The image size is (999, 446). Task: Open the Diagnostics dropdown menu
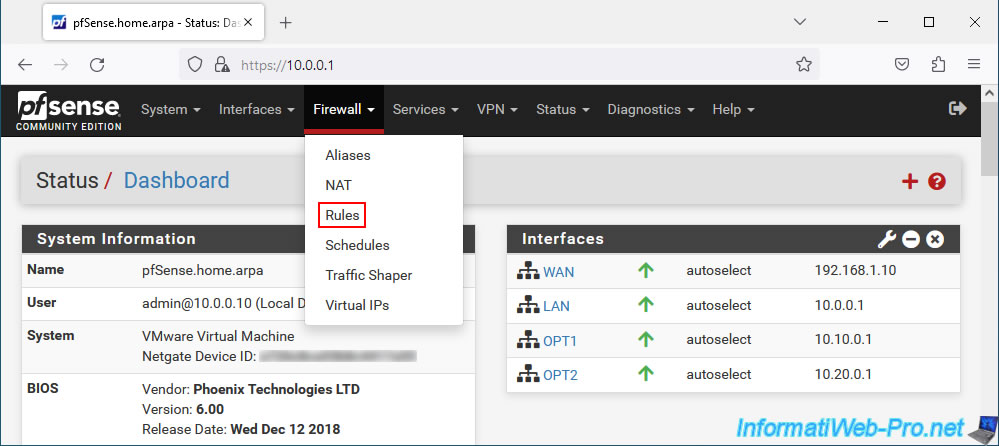650,109
